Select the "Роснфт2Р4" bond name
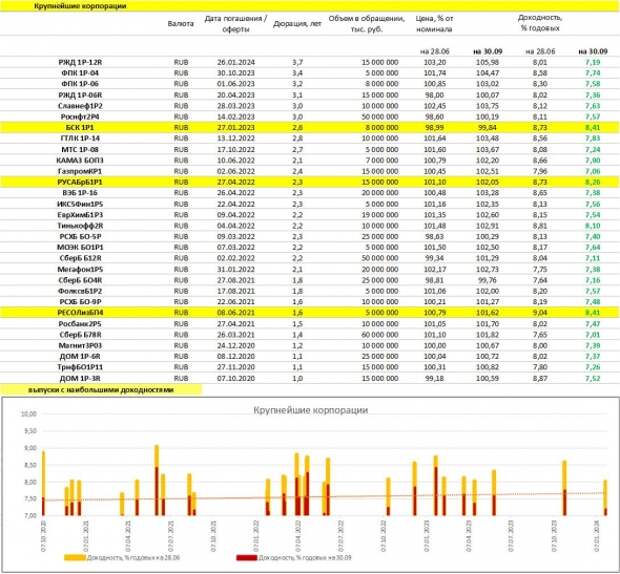Screen dimensions: 620x574 click(80, 117)
